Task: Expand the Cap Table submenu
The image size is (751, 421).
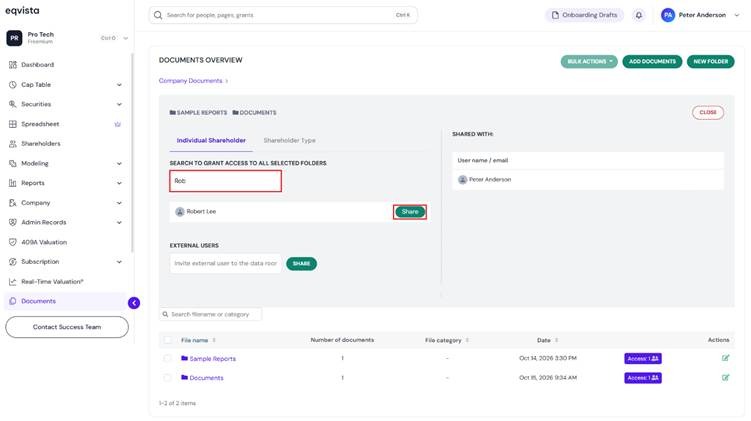Action: point(119,85)
